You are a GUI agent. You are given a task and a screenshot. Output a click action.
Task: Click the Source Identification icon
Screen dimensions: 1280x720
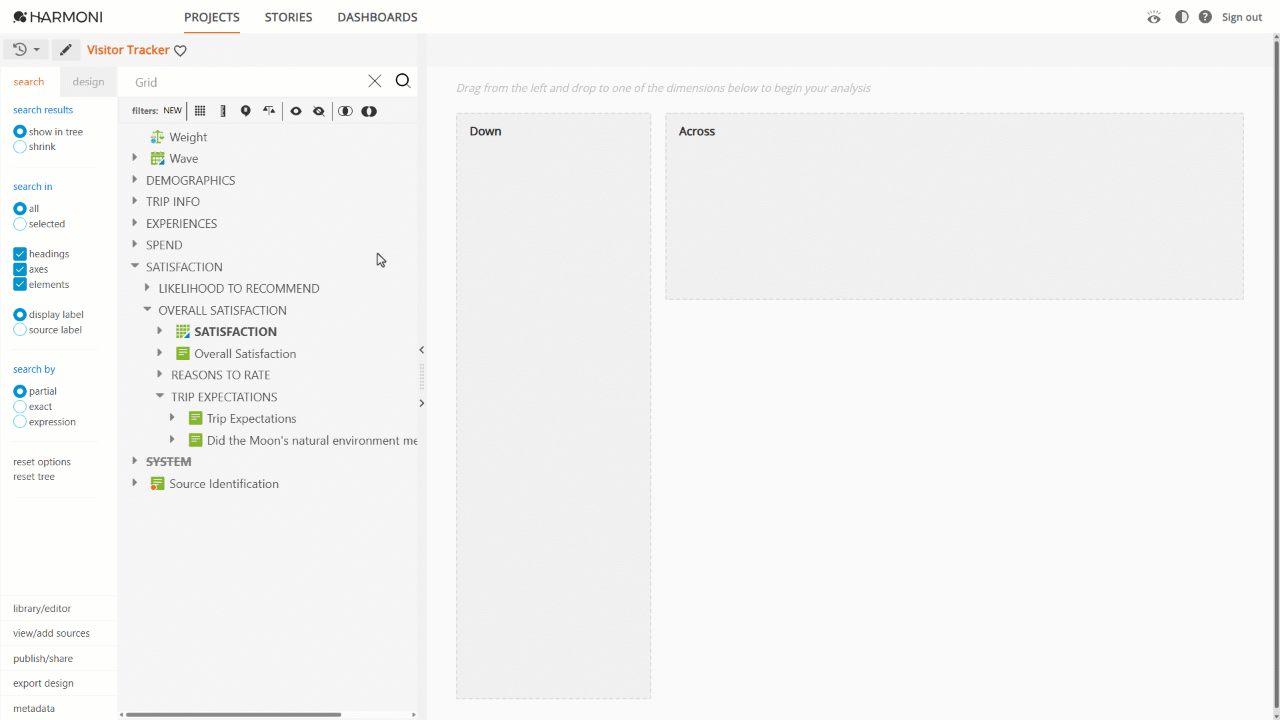point(157,483)
